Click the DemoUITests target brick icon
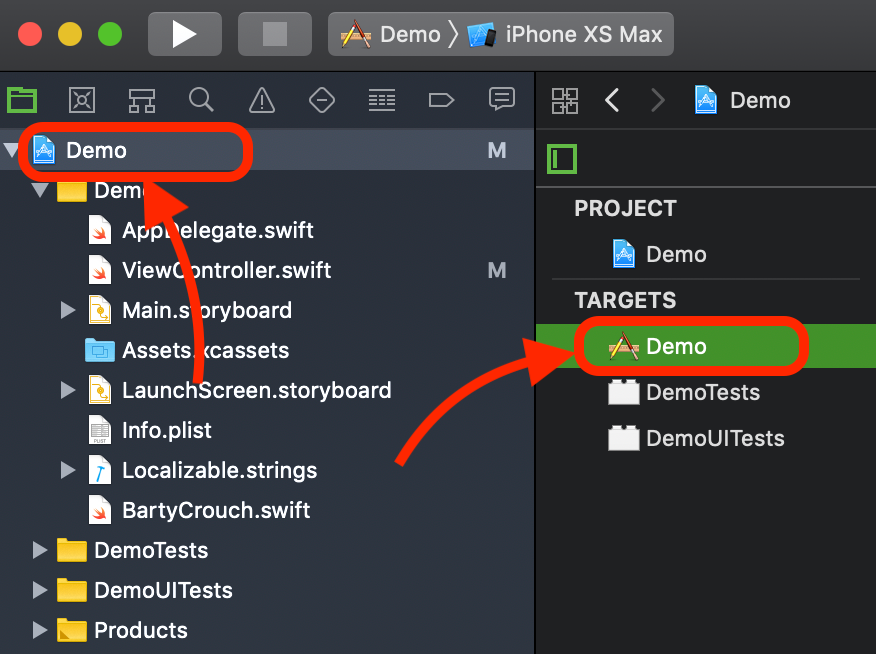 pos(623,438)
